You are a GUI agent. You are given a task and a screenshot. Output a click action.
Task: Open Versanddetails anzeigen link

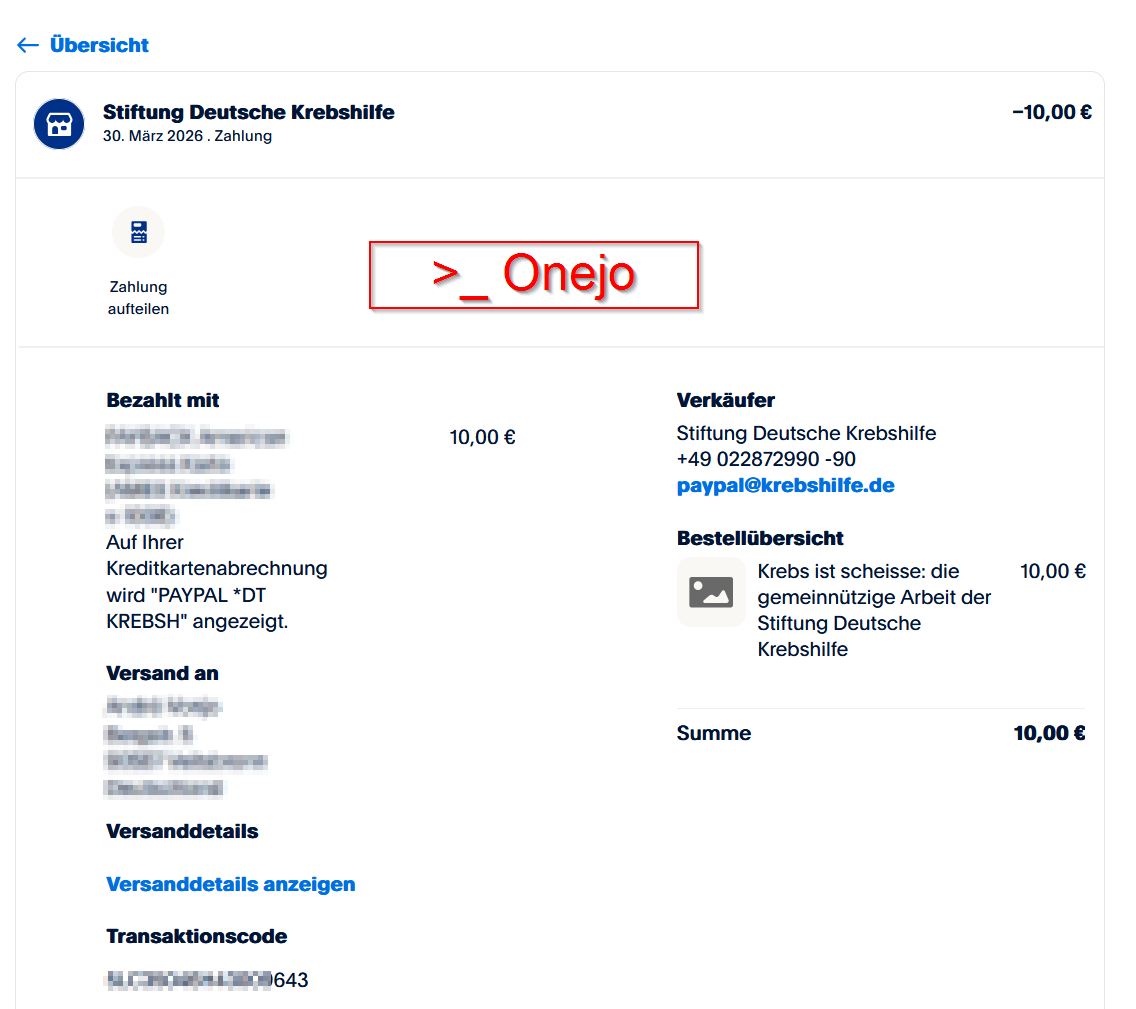coord(230,884)
